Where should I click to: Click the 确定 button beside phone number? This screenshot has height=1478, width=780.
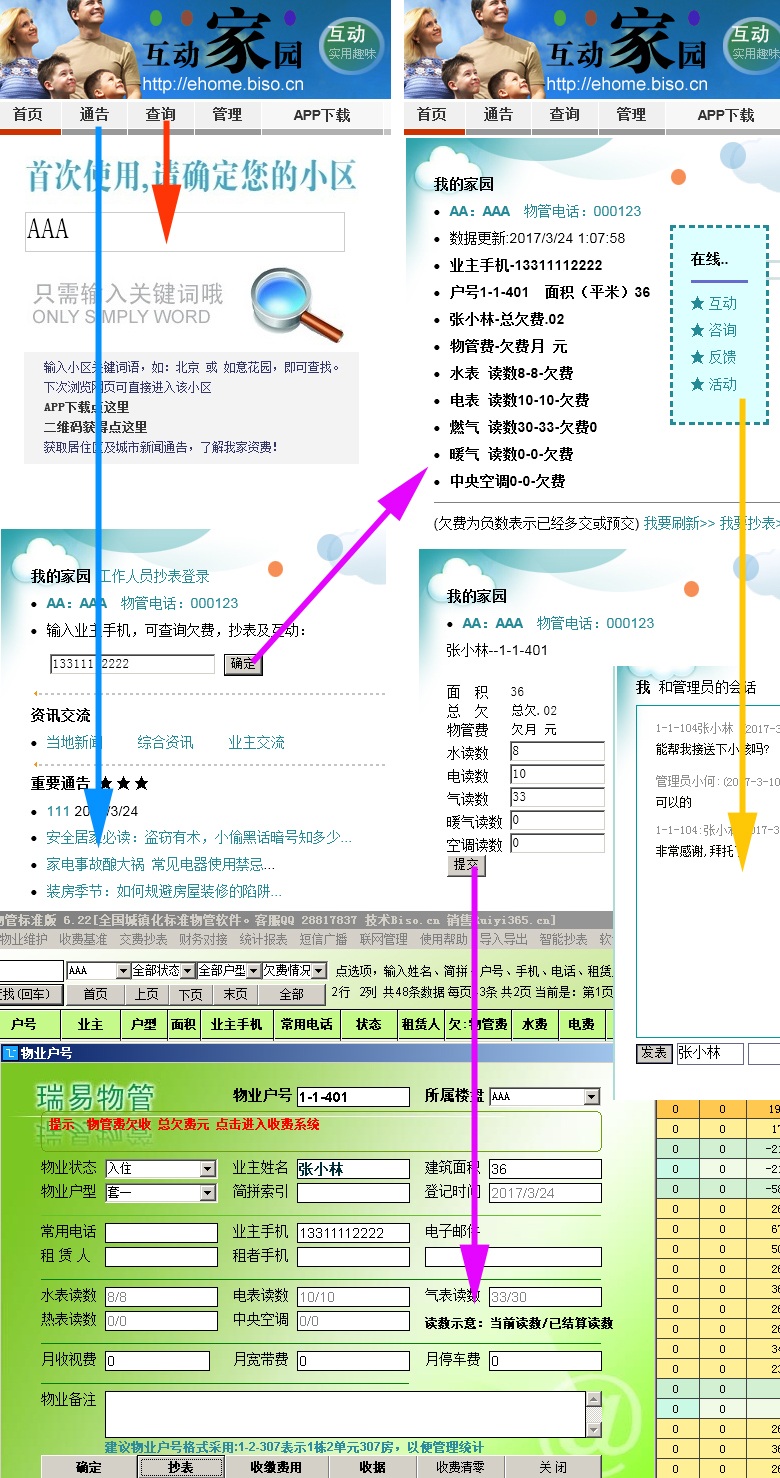click(x=243, y=664)
